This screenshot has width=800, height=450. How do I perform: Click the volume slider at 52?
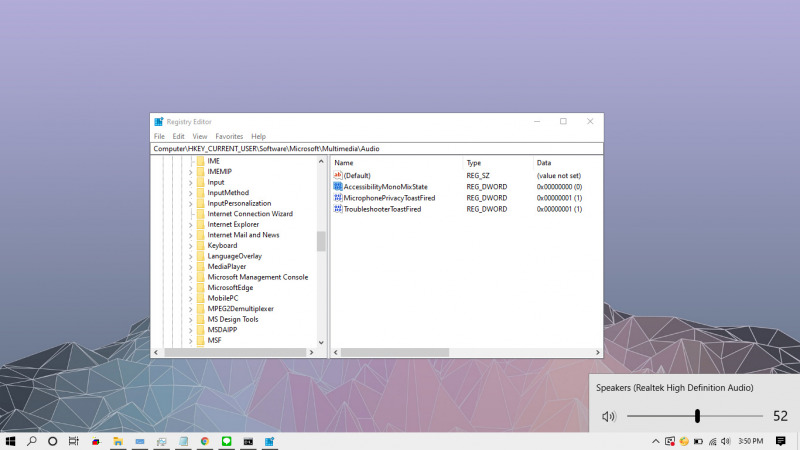tap(697, 416)
